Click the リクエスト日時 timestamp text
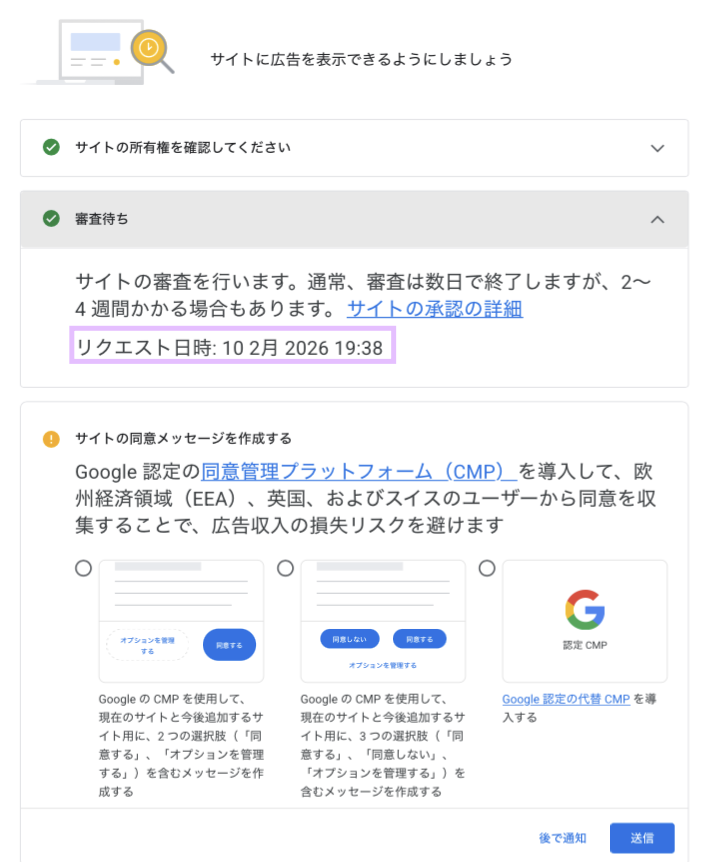Viewport: 713px width, 862px height. (x=230, y=347)
